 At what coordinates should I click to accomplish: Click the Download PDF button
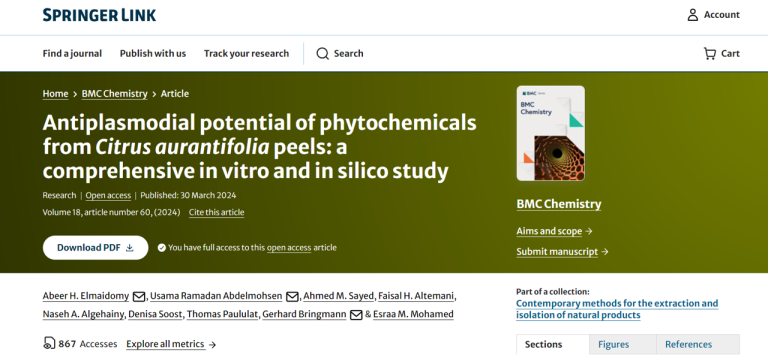click(96, 248)
